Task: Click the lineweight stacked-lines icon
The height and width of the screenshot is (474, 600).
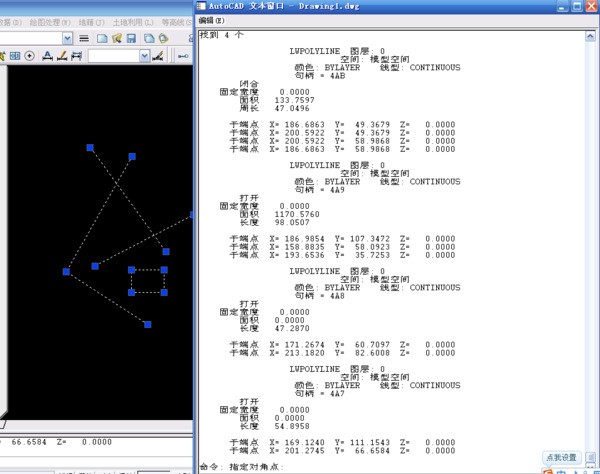Action: point(84,38)
